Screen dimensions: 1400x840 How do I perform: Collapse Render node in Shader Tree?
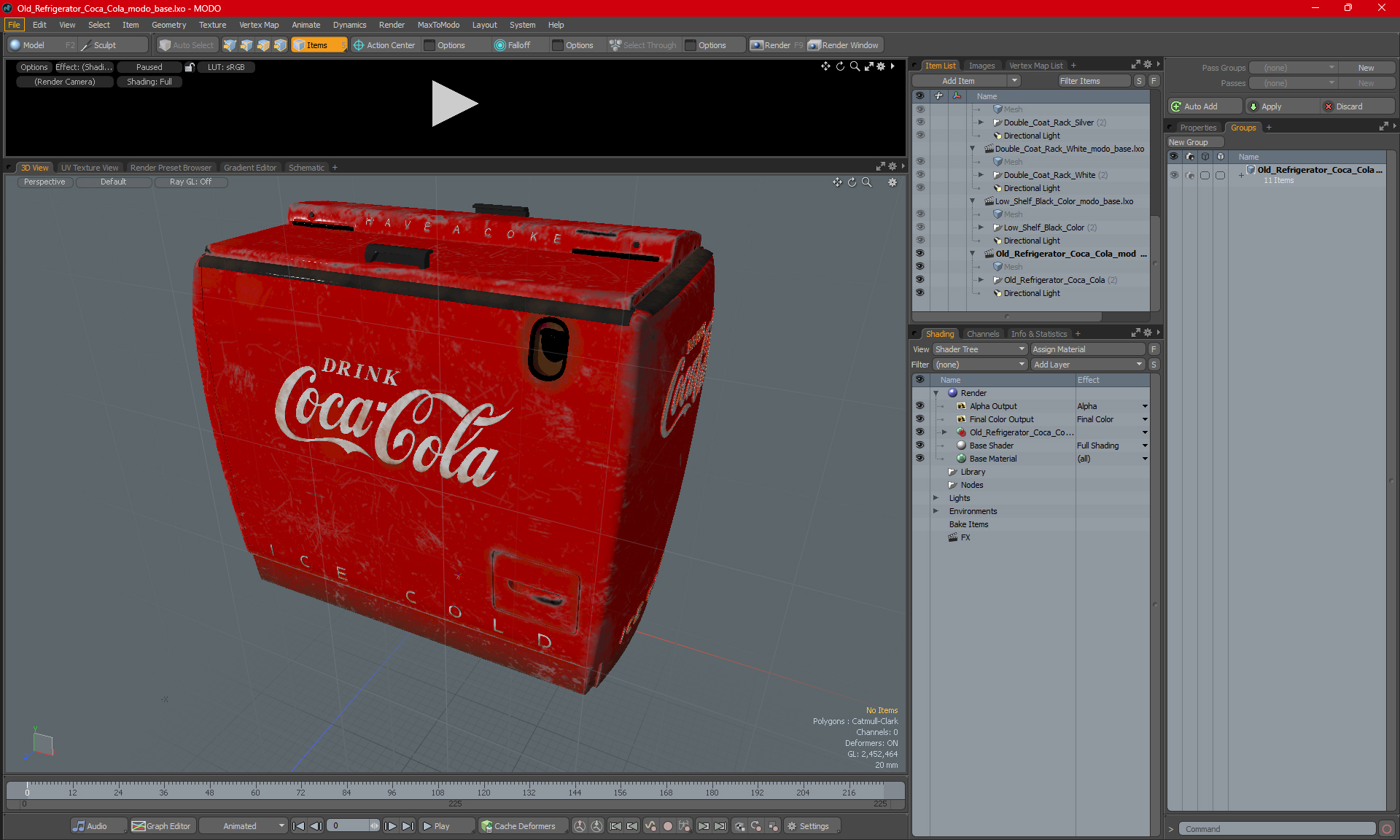pyautogui.click(x=936, y=393)
